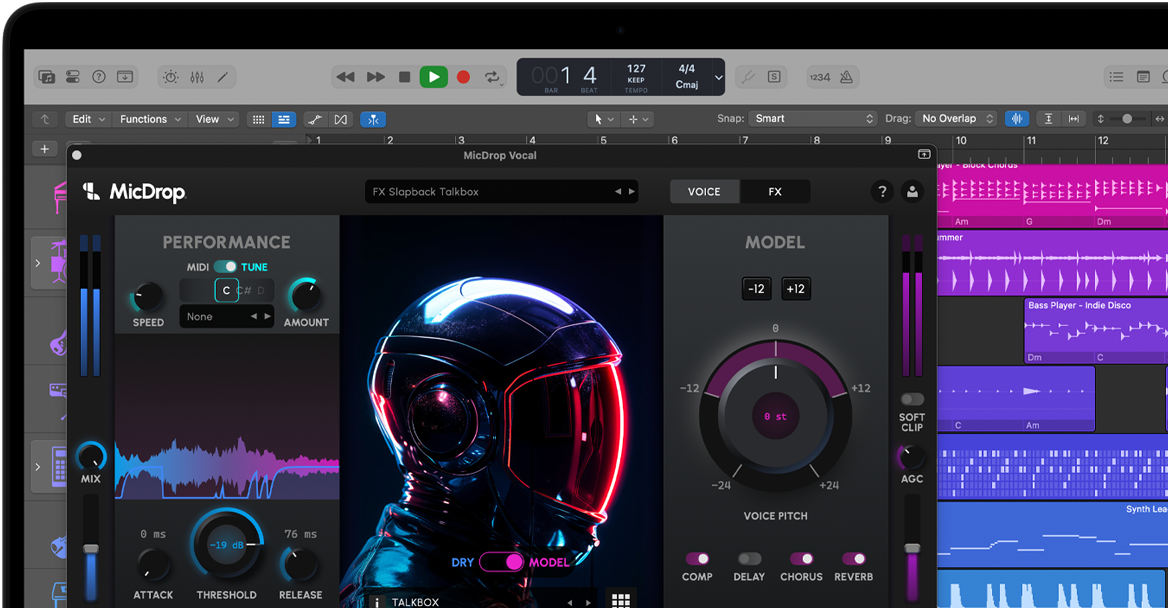Click the +12 pitch shift button

click(796, 289)
